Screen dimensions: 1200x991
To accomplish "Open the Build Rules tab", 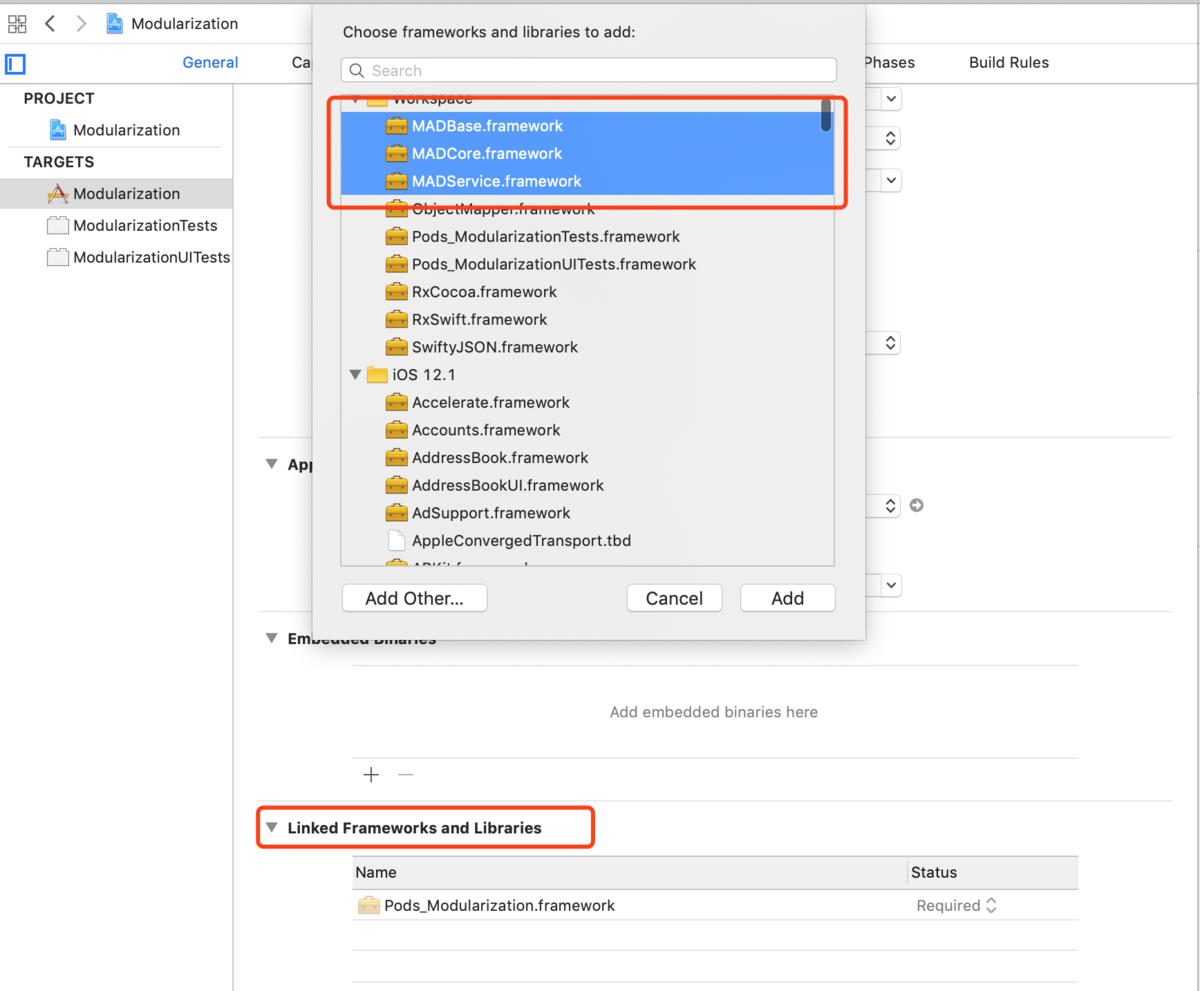I will [1008, 62].
